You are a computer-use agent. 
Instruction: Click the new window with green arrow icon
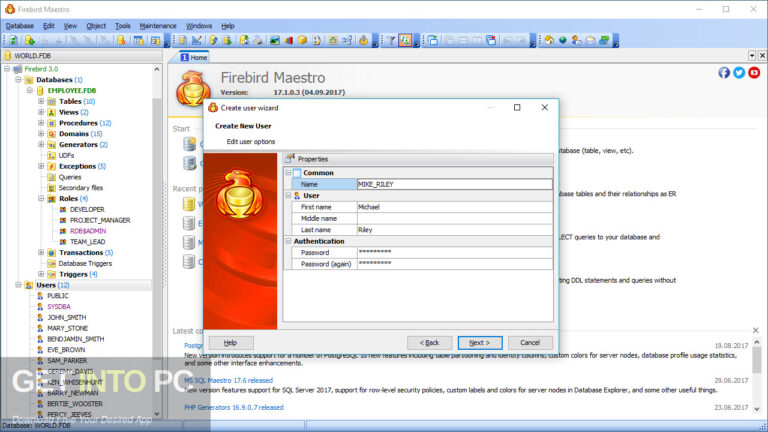tap(433, 41)
